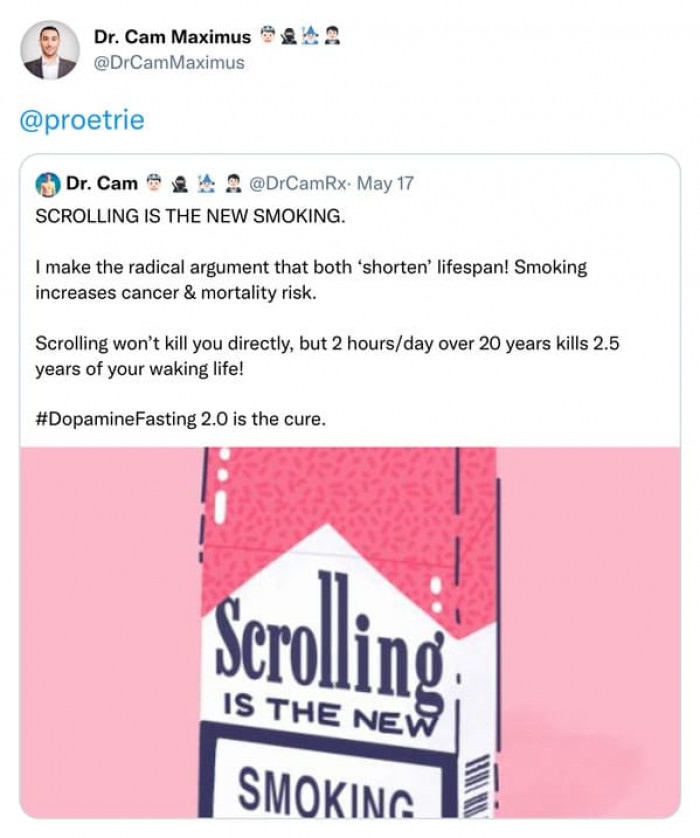Click the police officer emoji in the quoted tweet
The width and height of the screenshot is (700, 838).
(x=154, y=184)
